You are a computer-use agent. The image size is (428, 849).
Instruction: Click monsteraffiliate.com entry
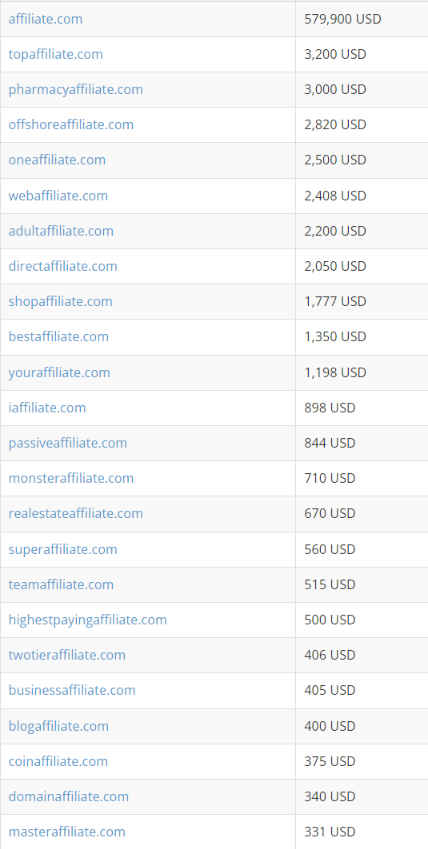point(71,478)
